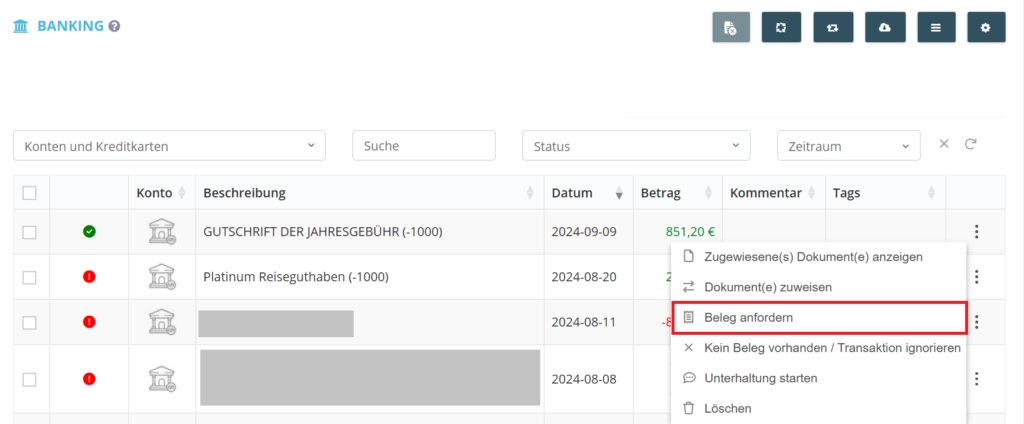This screenshot has height=424, width=1024.
Task: Choose Dokument(e) zuweisen from context menu
Action: point(818,287)
